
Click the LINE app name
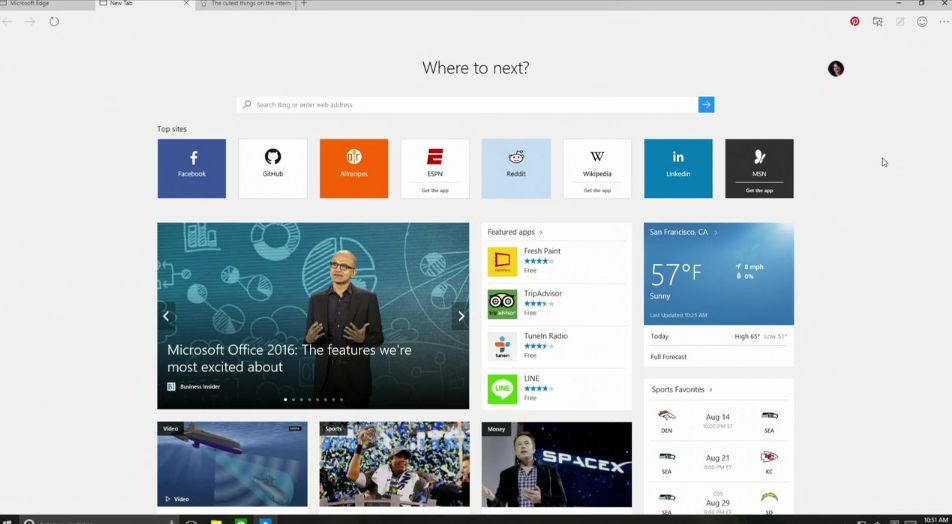[x=532, y=378]
